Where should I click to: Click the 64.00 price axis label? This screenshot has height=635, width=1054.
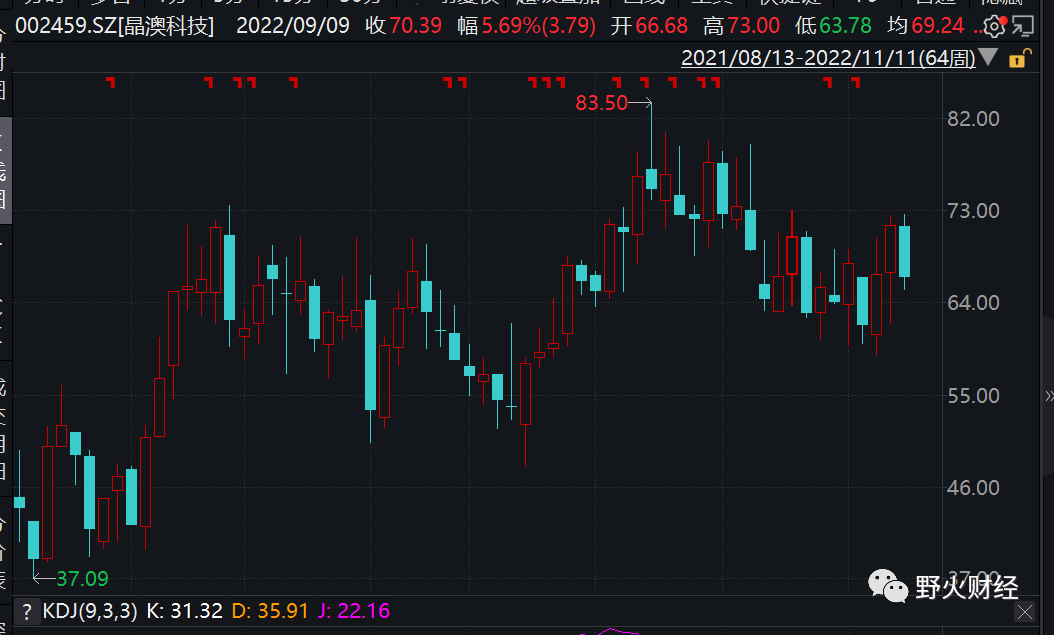point(973,303)
